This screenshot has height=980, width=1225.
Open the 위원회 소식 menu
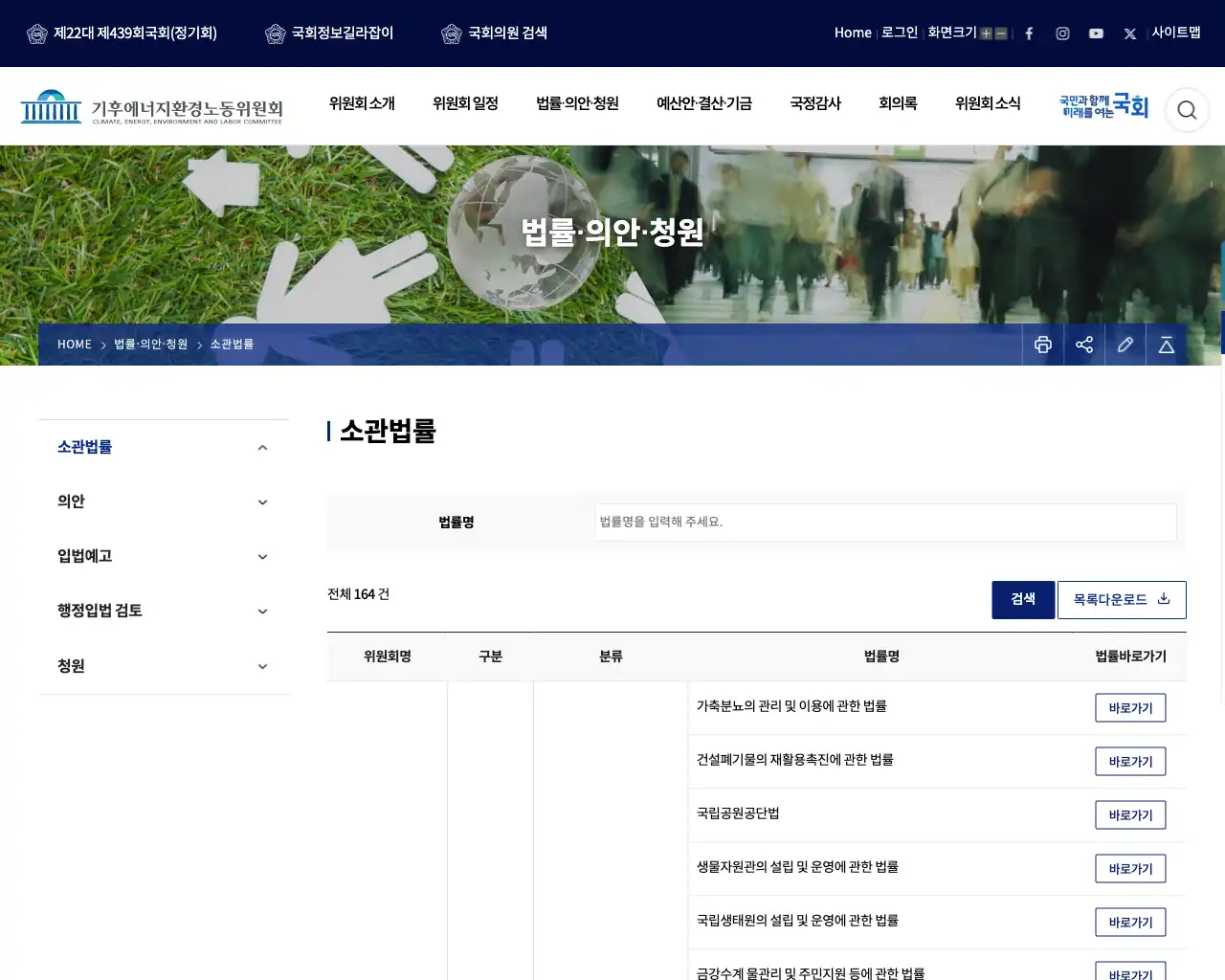point(988,103)
